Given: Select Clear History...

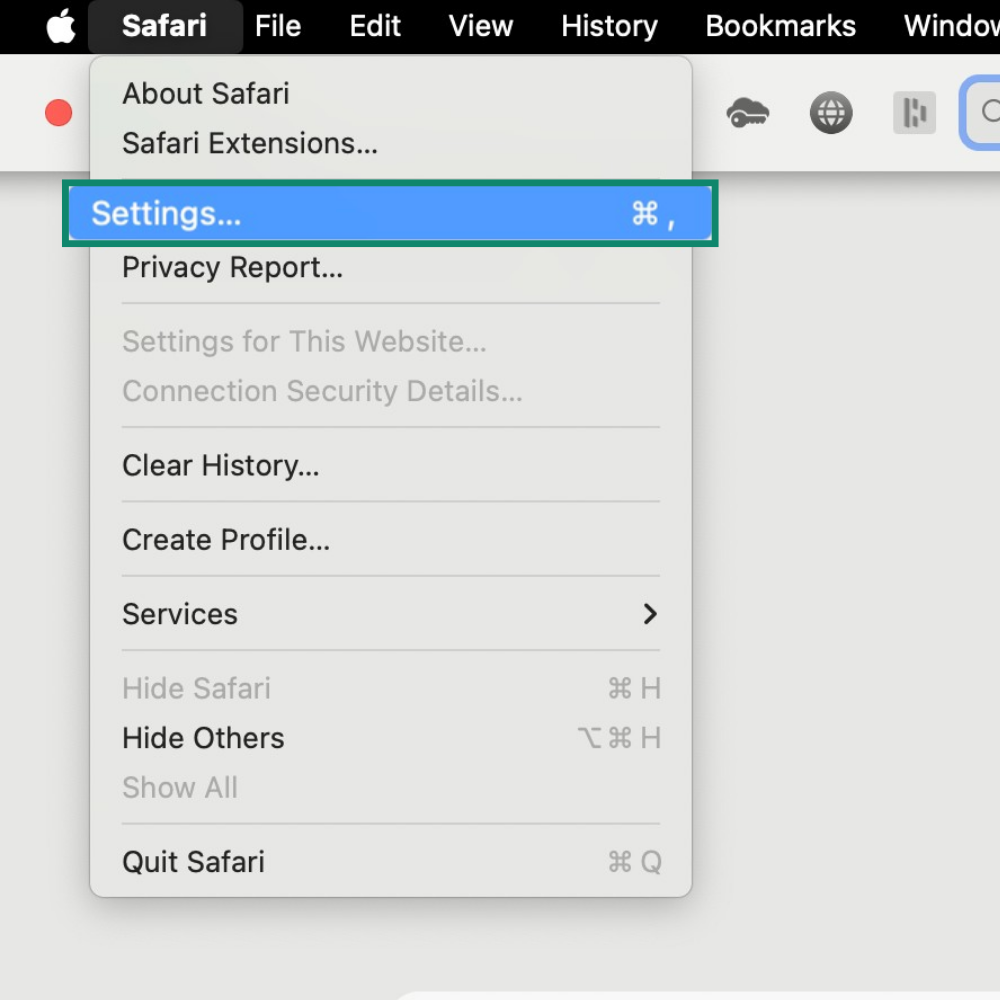Looking at the screenshot, I should [221, 466].
